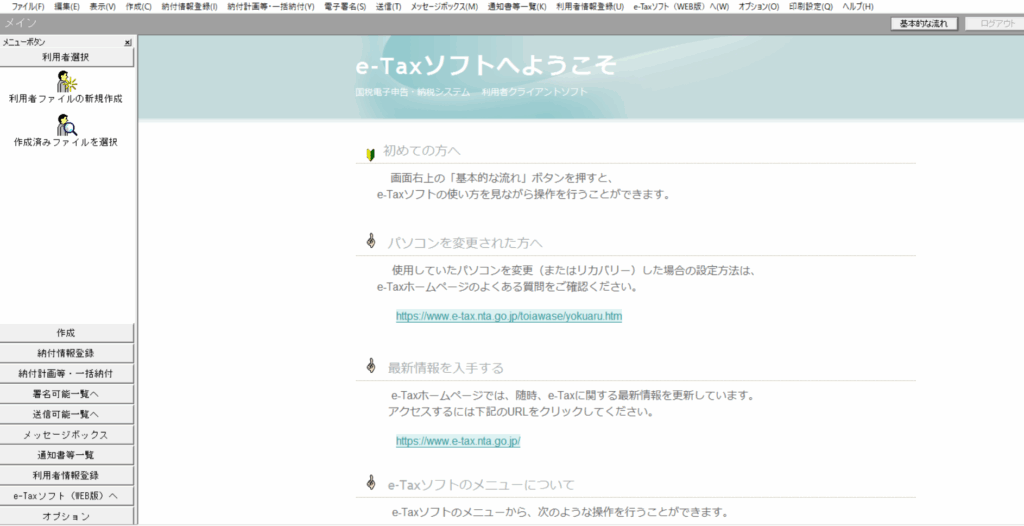Click the 作成済みファイルを選択 label
This screenshot has height=526, width=1024.
tap(65, 142)
